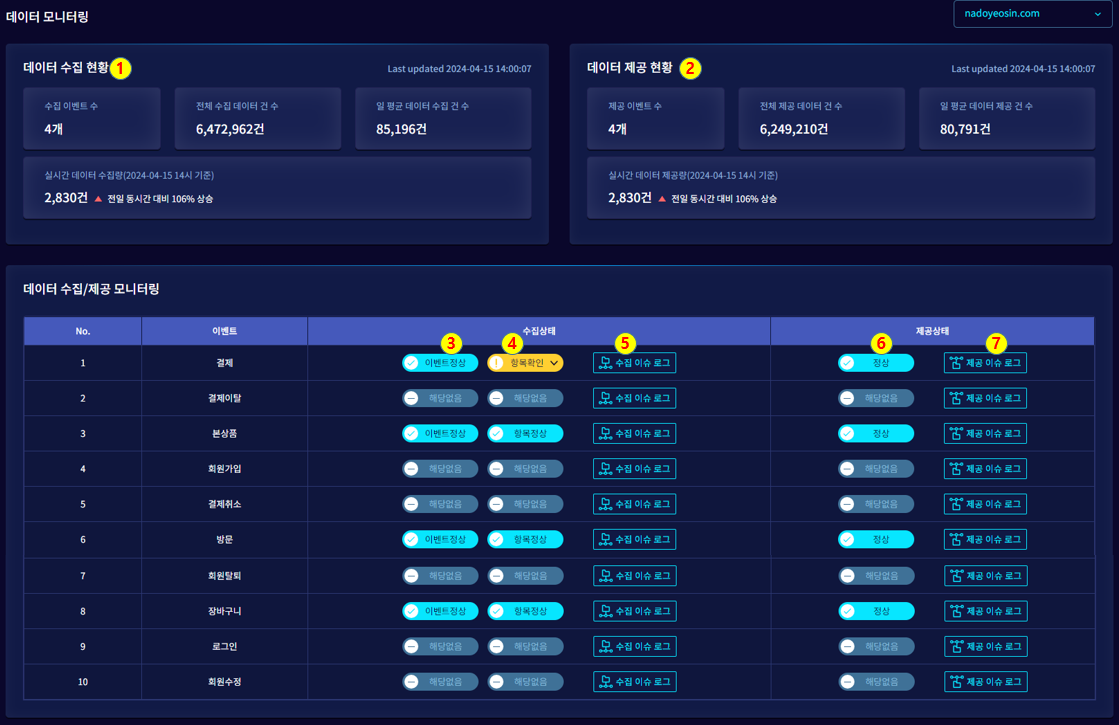Click the 장바구니 event name cell
Screen dimensions: 1119x725
coord(224,612)
